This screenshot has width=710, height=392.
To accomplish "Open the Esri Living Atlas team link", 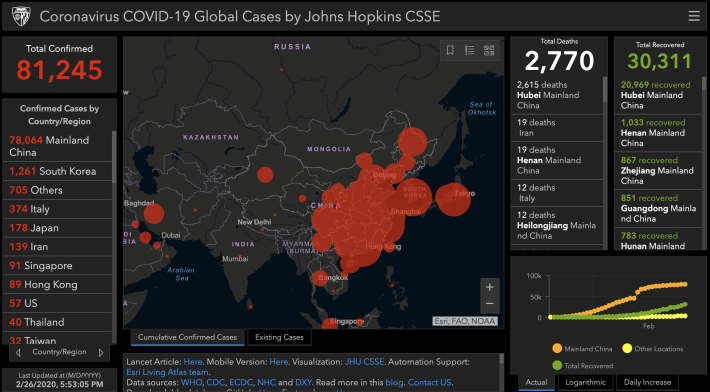I will [167, 372].
